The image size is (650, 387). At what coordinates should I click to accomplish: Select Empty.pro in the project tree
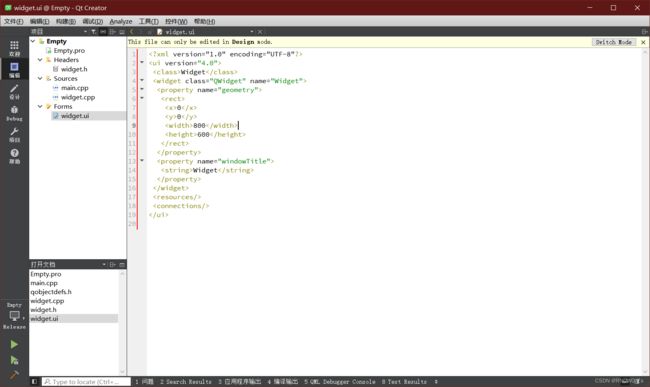coord(69,50)
